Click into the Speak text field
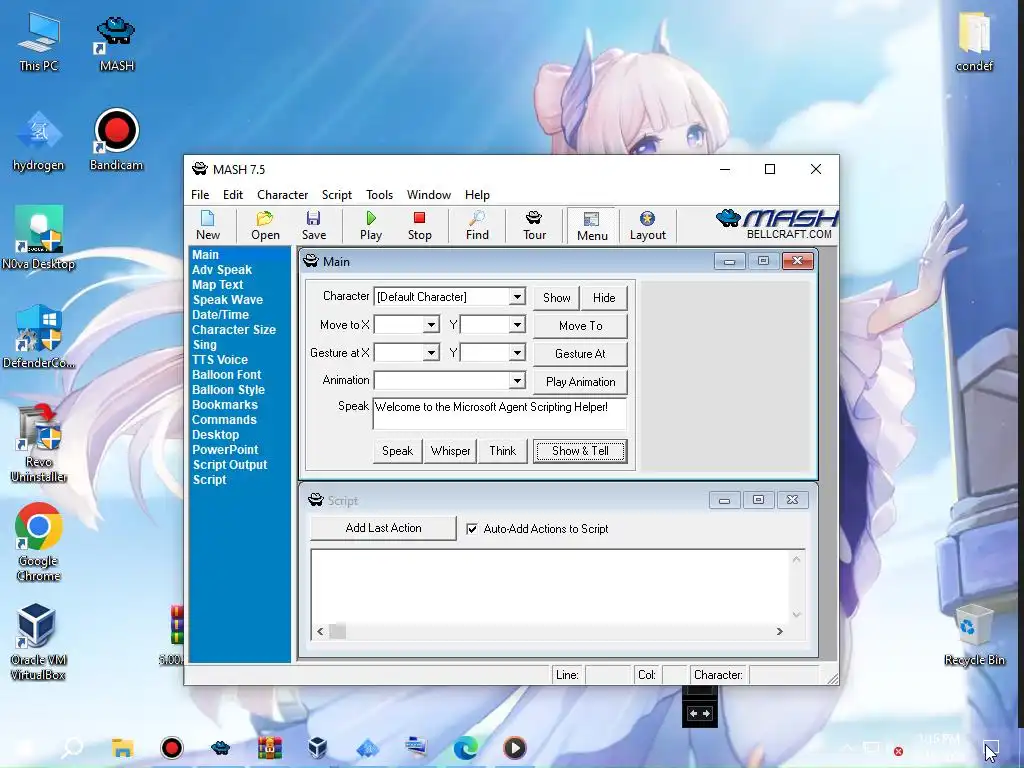The height and width of the screenshot is (768, 1024). coord(500,413)
